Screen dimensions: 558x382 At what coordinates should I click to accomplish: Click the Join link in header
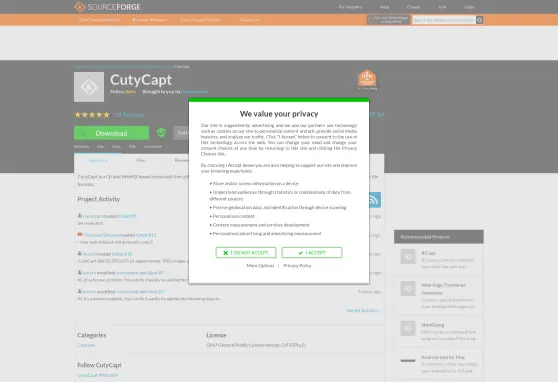pos(442,7)
